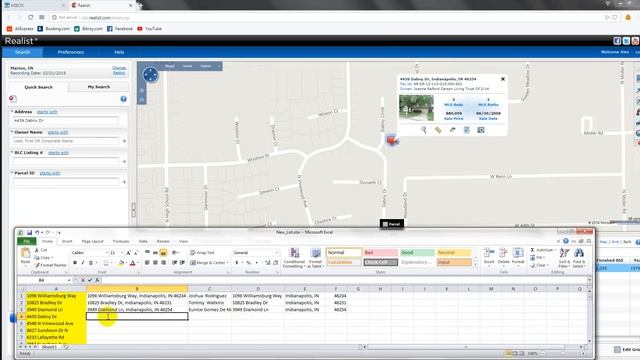Collapse the Address search section
The height and width of the screenshot is (360, 640).
pos(12,111)
